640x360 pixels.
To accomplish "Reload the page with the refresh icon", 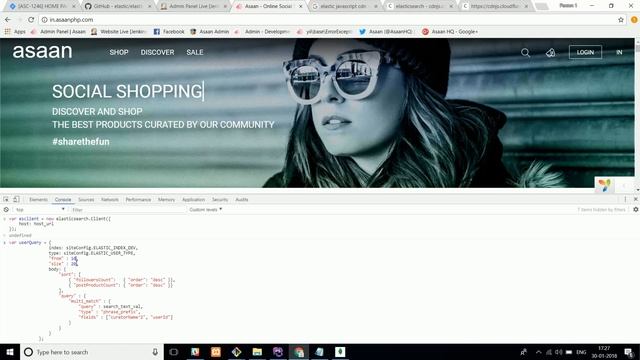I will 31,20.
